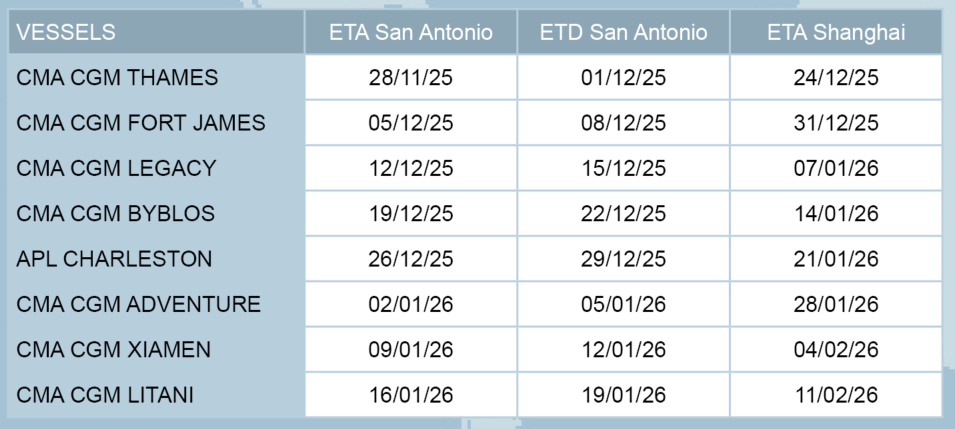Select the ETA Shanghai column header
The height and width of the screenshot is (429, 955).
[835, 32]
